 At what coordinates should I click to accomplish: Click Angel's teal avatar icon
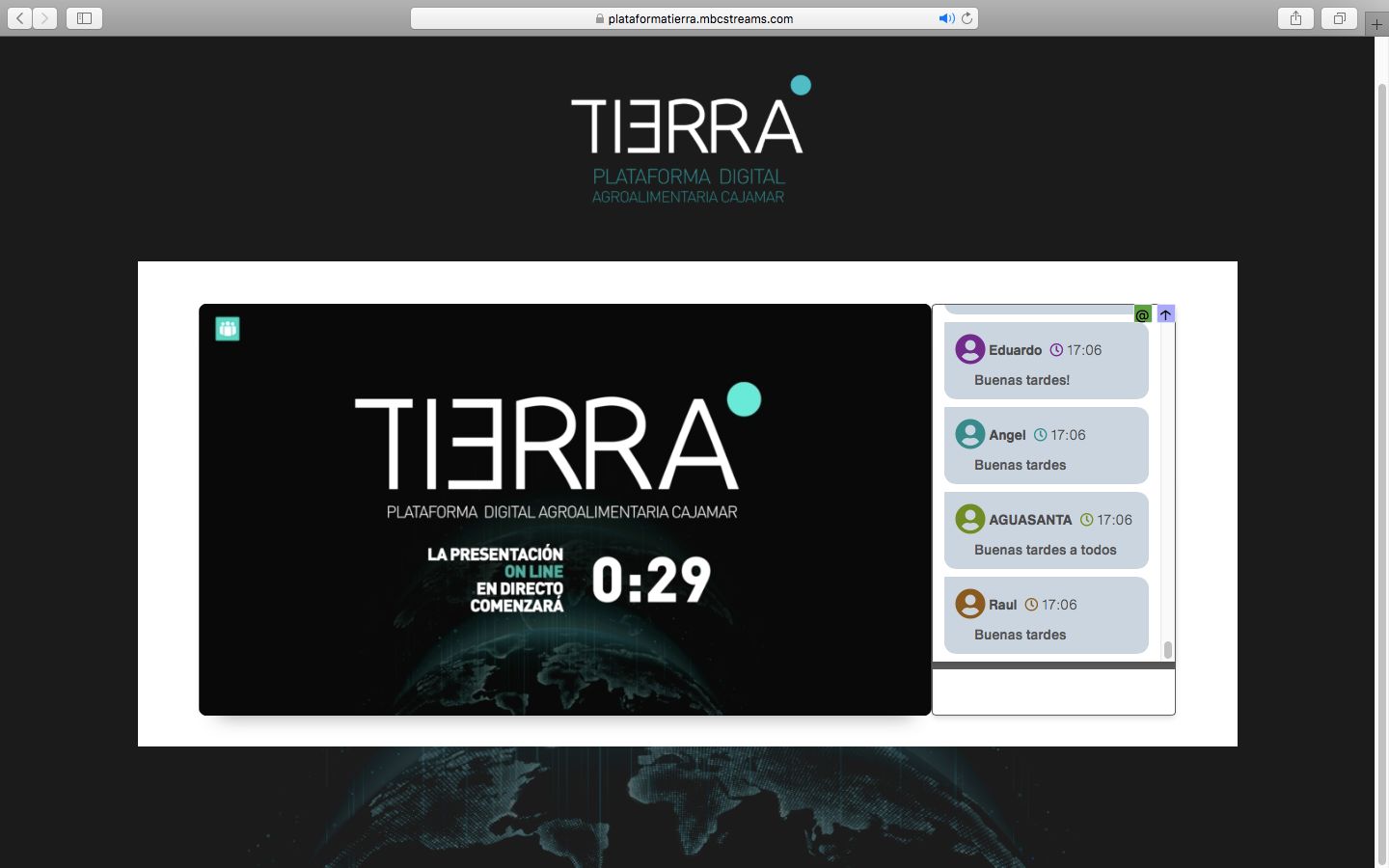click(970, 434)
